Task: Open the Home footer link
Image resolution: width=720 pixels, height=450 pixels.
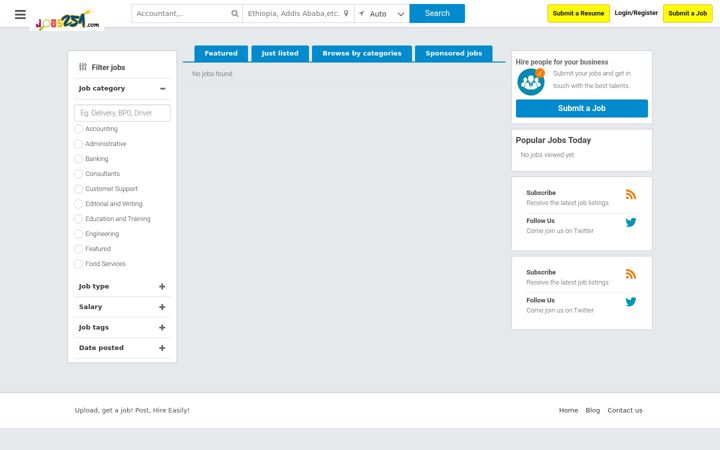Action: click(x=568, y=411)
